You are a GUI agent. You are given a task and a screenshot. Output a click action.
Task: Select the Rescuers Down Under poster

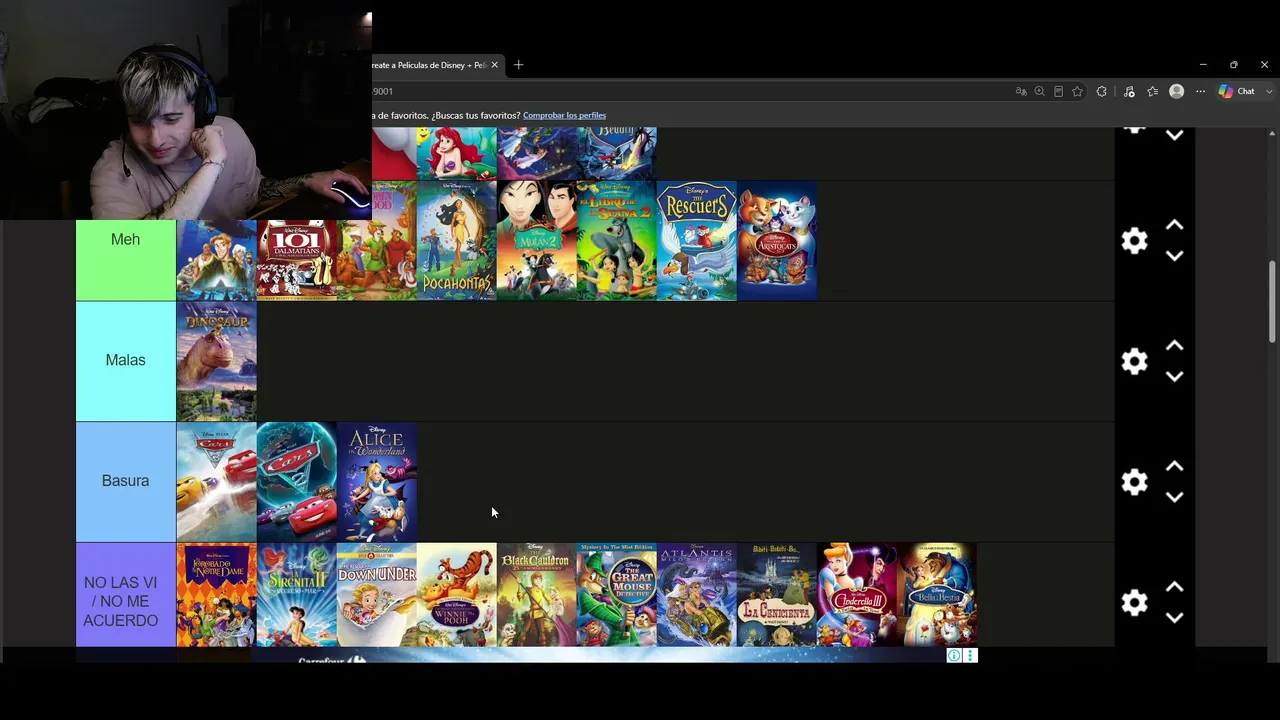point(377,595)
